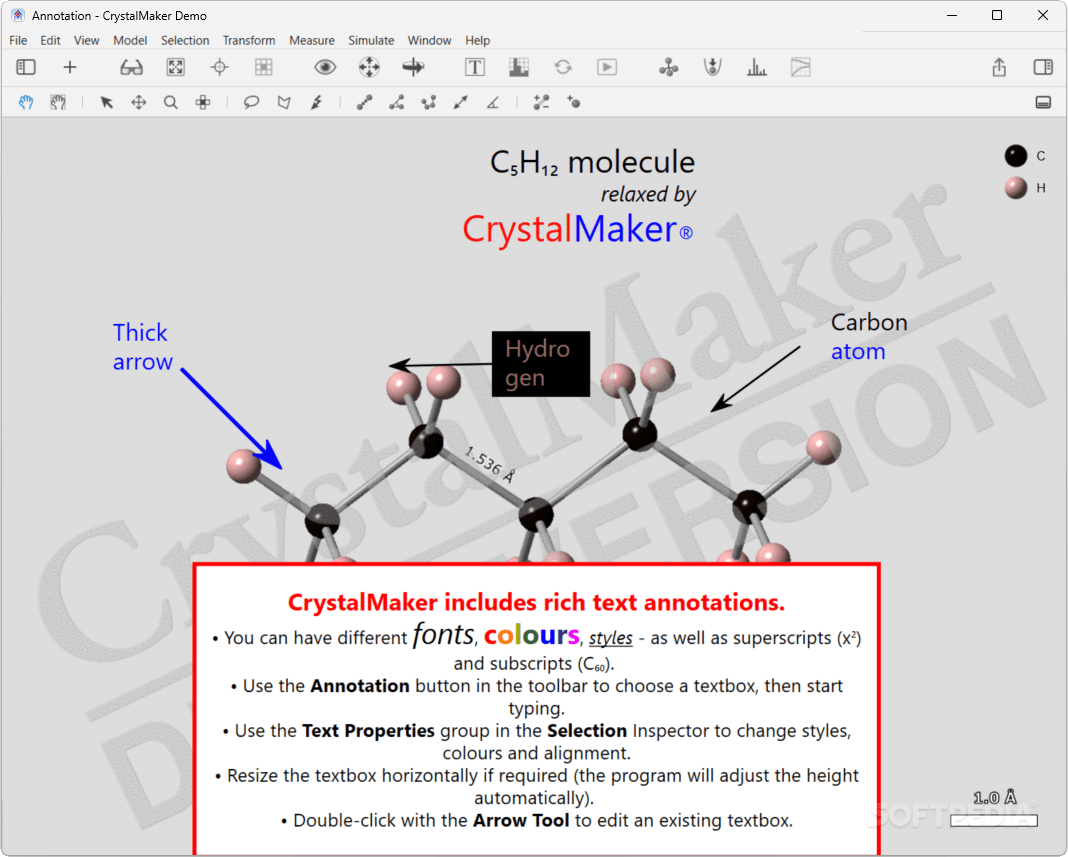The image size is (1068, 857).
Task: Select the Lasso selection tool
Action: [251, 101]
